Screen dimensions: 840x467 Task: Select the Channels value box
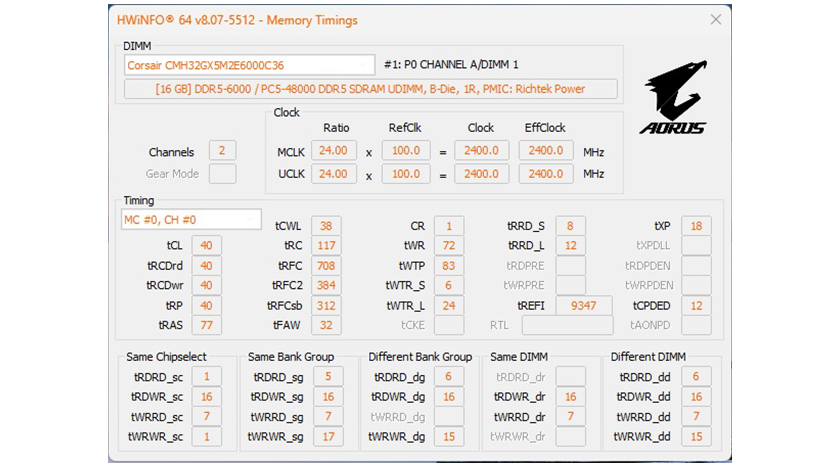(x=222, y=152)
